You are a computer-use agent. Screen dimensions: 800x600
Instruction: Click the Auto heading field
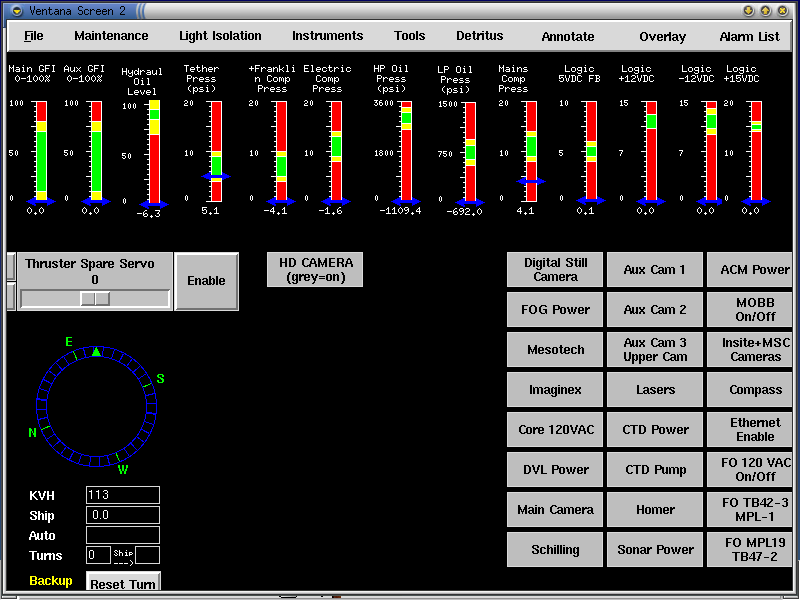123,535
